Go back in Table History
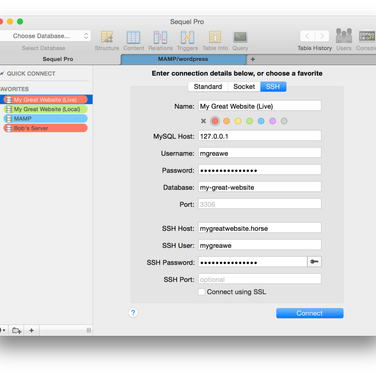Image resolution: width=376 pixels, height=376 pixels. pyautogui.click(x=307, y=36)
